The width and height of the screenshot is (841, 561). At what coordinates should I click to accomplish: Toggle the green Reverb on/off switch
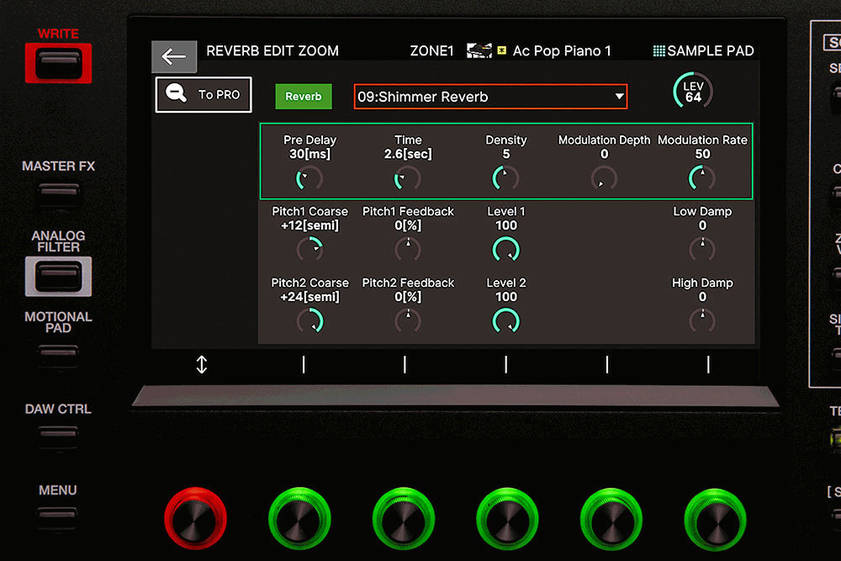pyautogui.click(x=303, y=97)
